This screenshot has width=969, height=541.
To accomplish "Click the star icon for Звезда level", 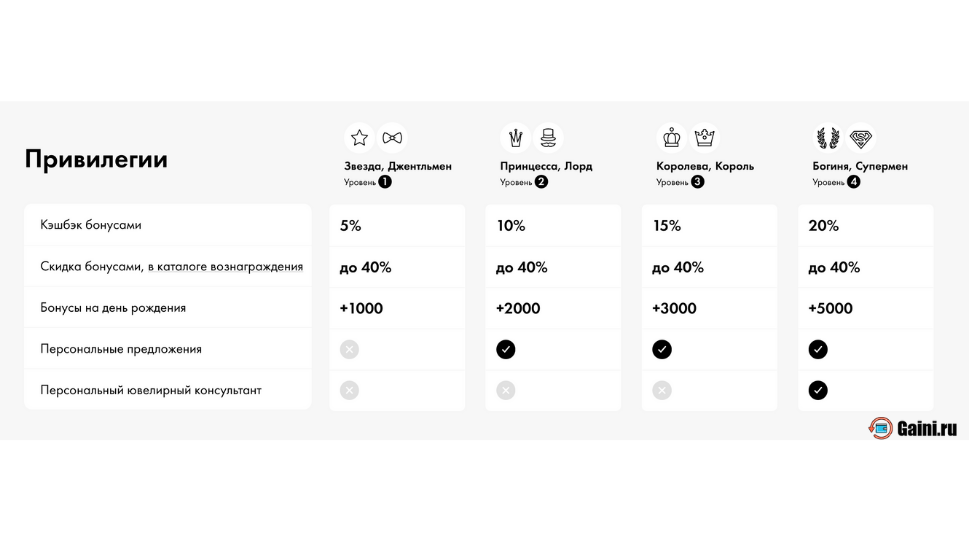I will (359, 138).
